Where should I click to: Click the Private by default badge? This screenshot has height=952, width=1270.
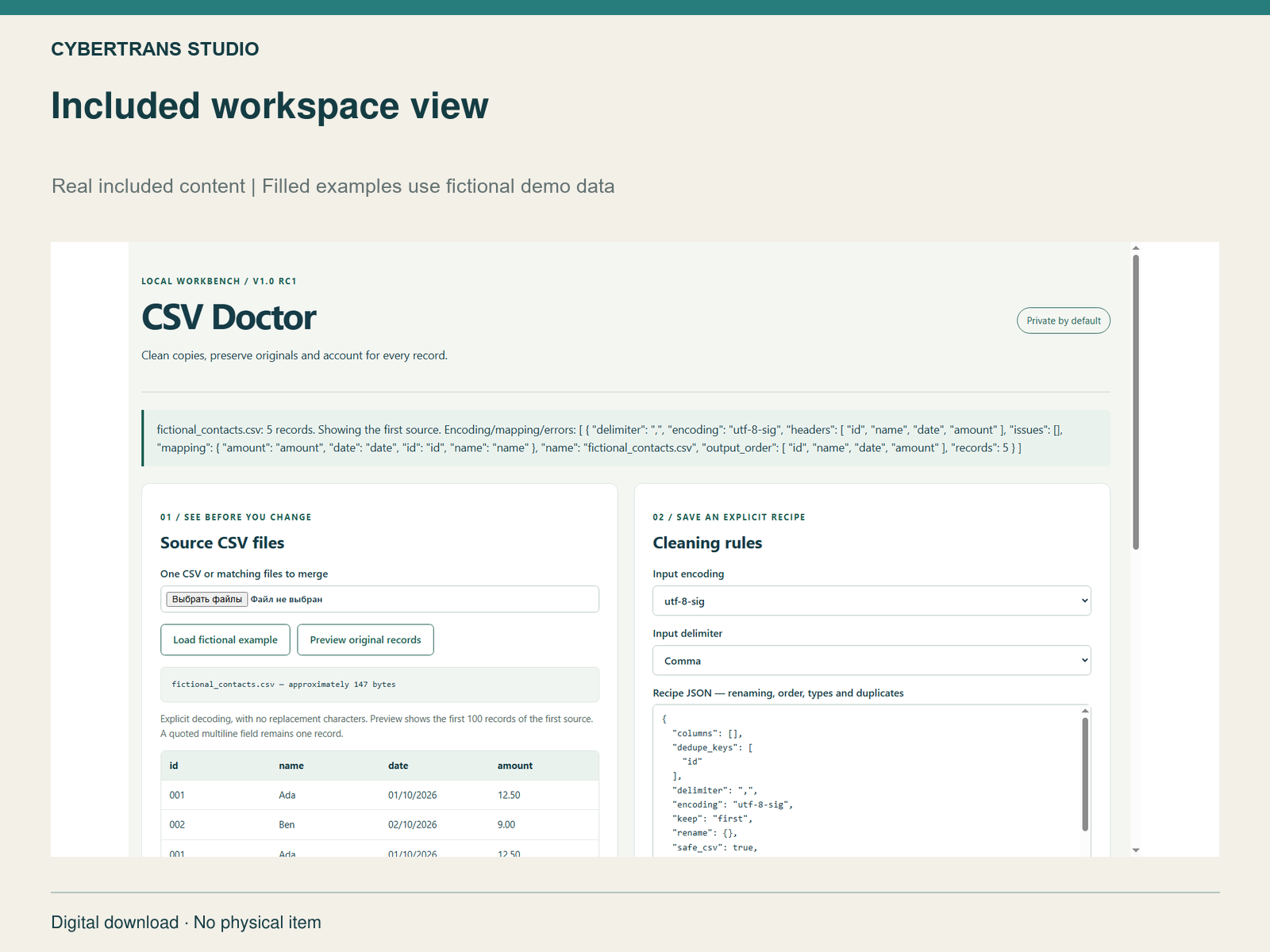1064,321
